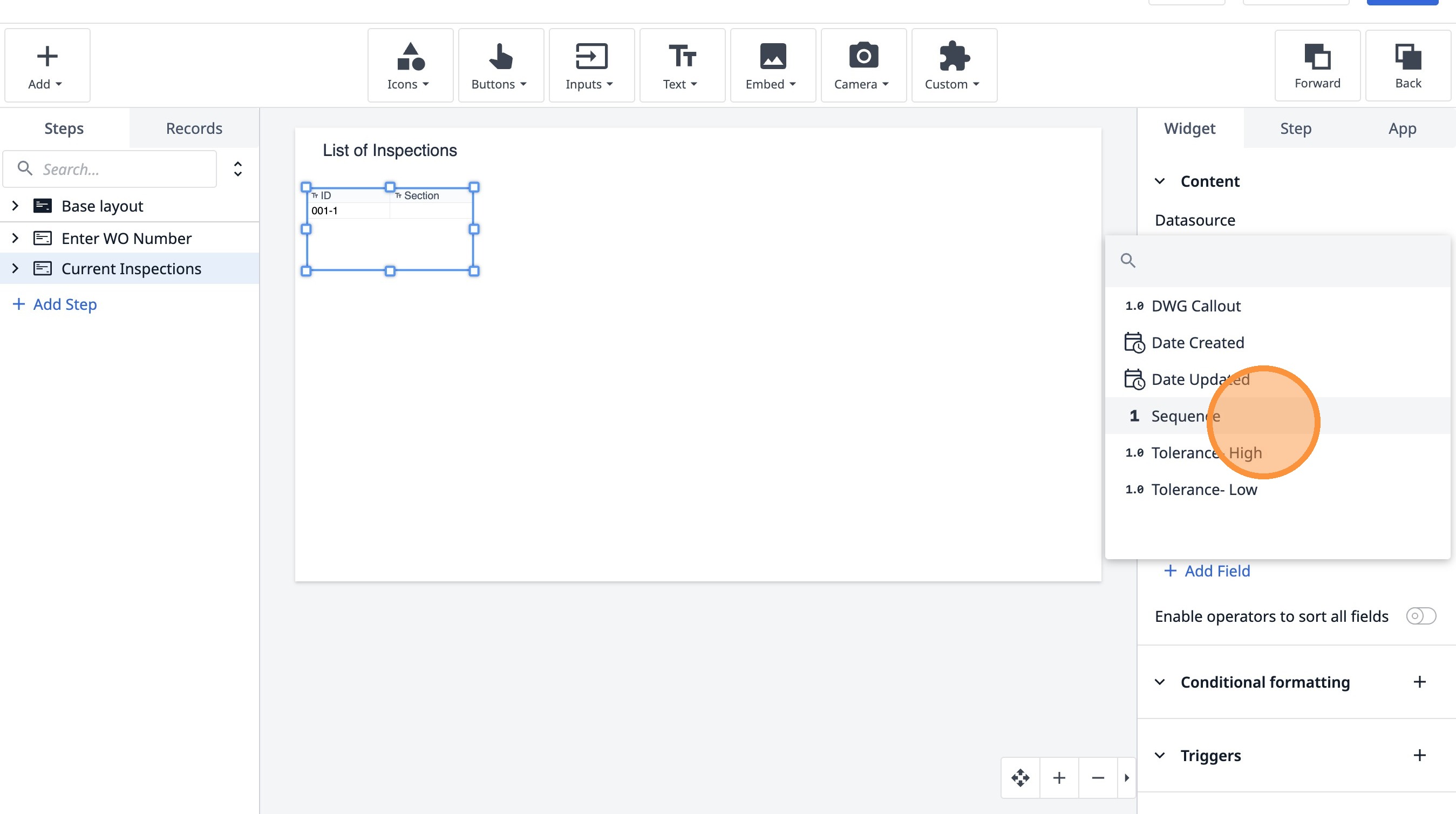Open the Buttons widget menu
1456x814 pixels.
(x=500, y=65)
